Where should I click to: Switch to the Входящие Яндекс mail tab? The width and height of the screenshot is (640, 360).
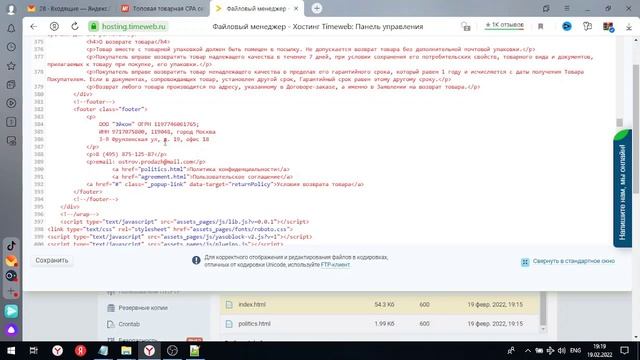point(69,8)
